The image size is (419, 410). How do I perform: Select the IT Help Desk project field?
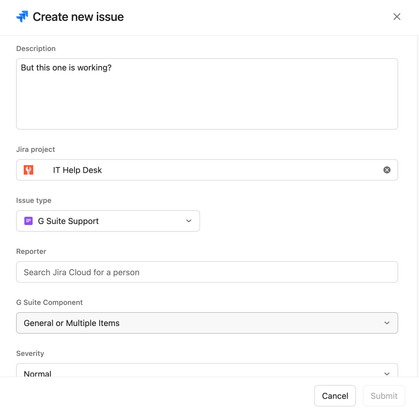tap(207, 170)
